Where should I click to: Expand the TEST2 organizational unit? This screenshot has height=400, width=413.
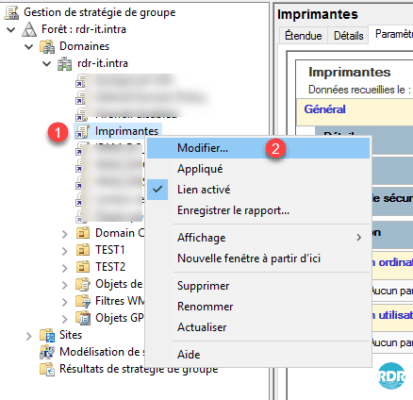click(65, 268)
